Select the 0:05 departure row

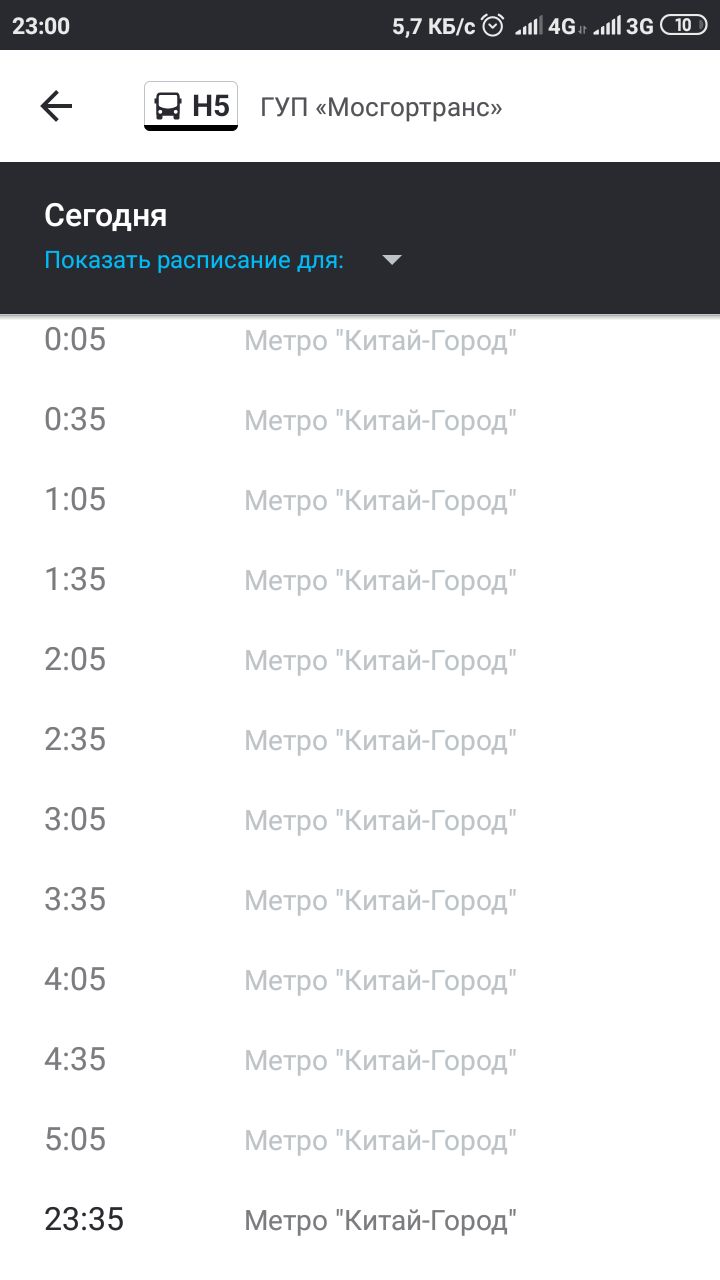click(x=360, y=340)
